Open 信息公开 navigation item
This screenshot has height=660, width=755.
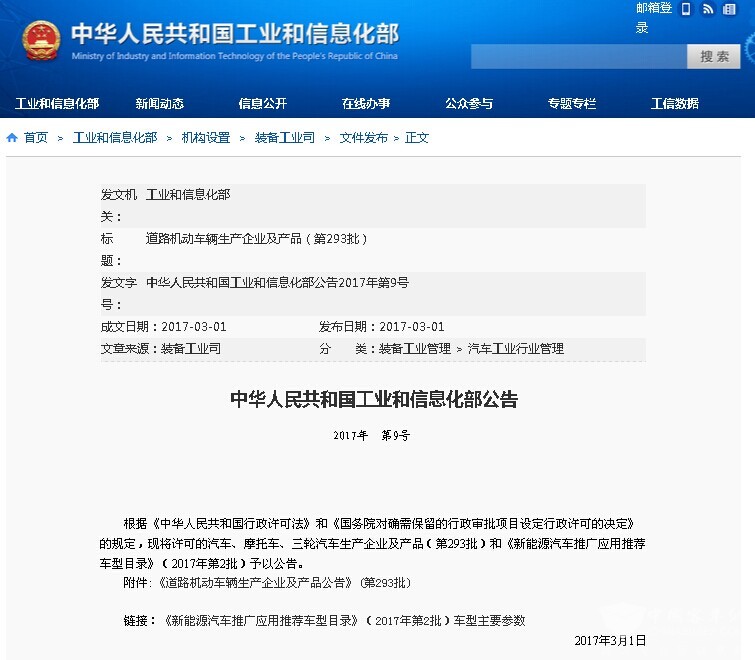[x=262, y=104]
